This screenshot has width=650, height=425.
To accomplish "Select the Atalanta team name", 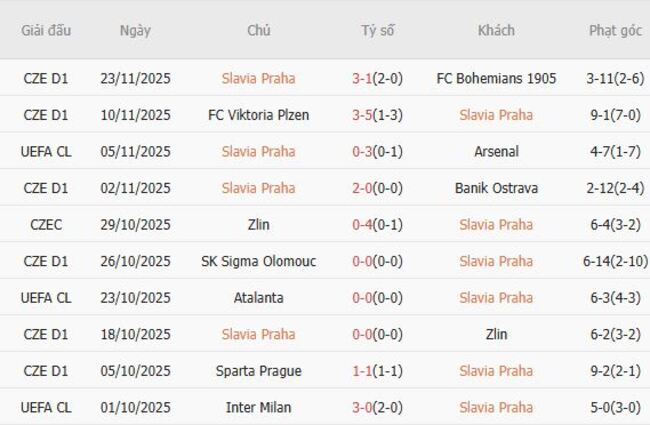I will (x=259, y=298).
